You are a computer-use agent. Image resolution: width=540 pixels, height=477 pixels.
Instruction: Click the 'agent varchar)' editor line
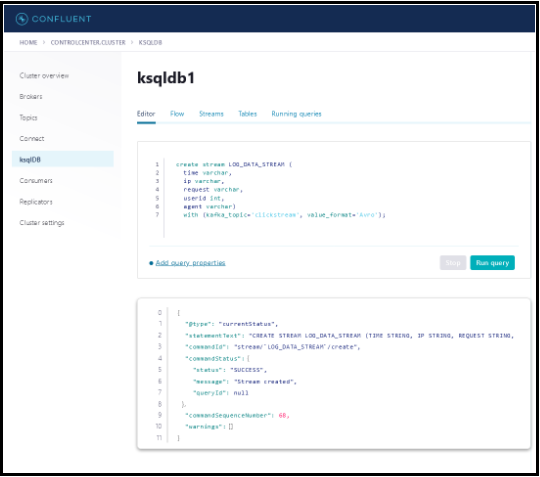pos(209,206)
